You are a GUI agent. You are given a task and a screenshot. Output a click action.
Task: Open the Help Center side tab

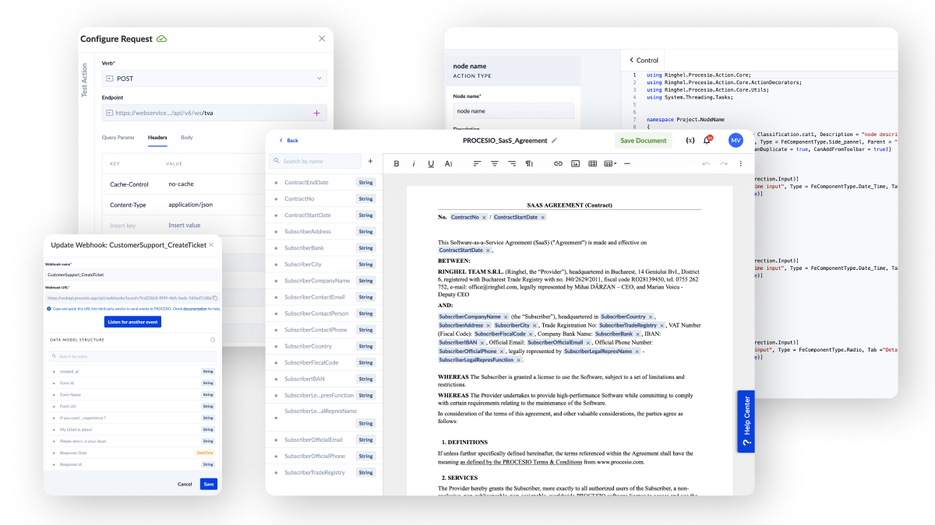[x=746, y=421]
